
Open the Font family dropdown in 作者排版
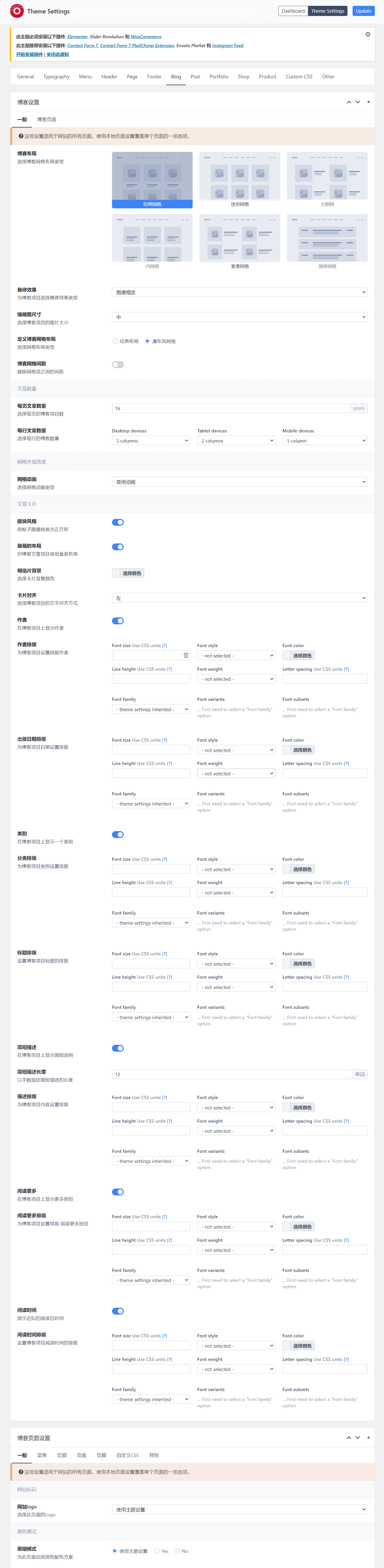pyautogui.click(x=151, y=709)
